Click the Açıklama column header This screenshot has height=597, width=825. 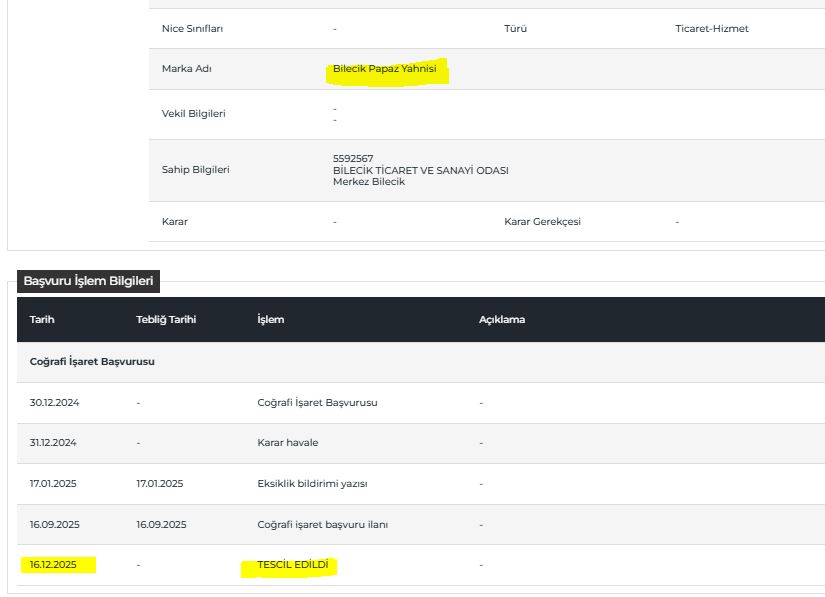click(501, 320)
